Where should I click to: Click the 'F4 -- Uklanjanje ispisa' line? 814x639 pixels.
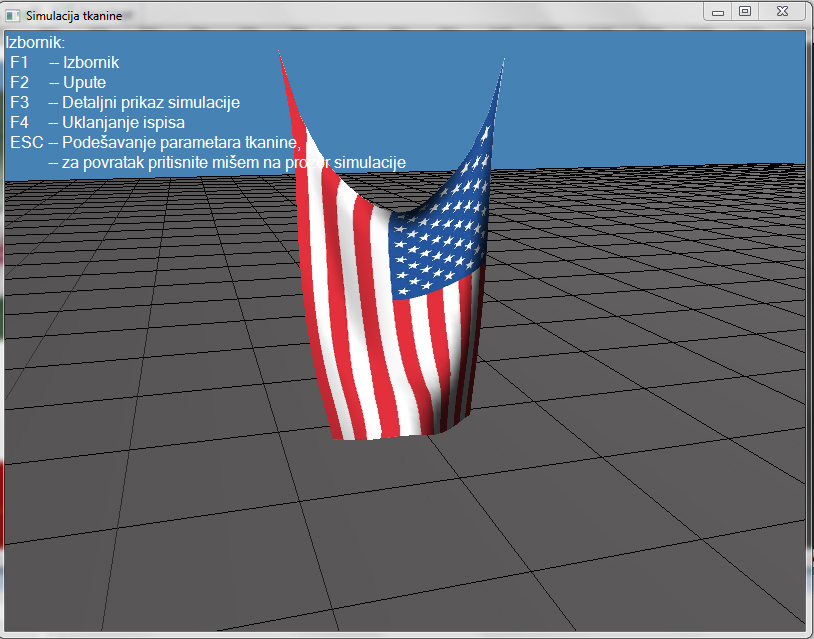pyautogui.click(x=98, y=123)
